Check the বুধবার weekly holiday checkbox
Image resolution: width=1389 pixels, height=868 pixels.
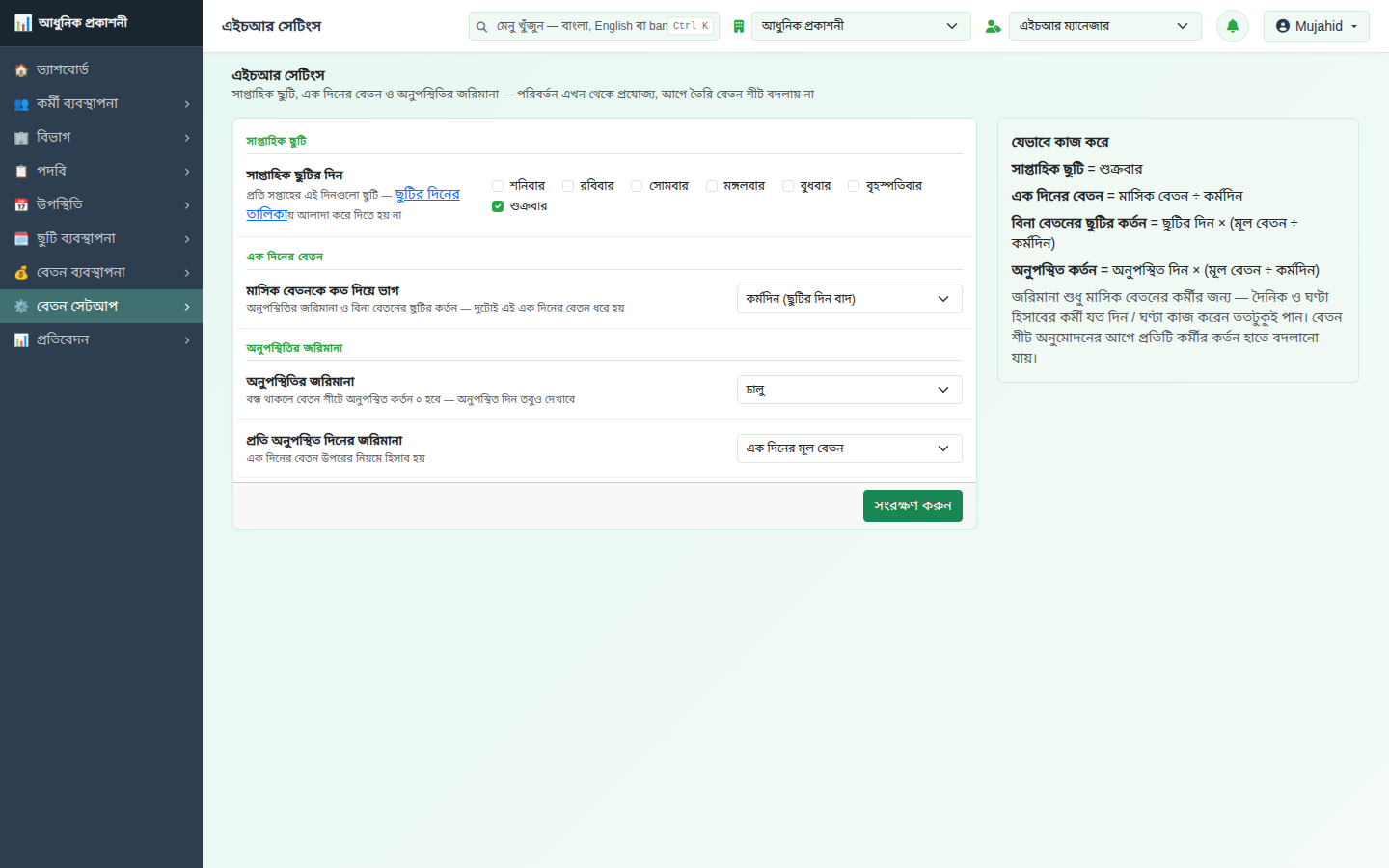point(788,186)
